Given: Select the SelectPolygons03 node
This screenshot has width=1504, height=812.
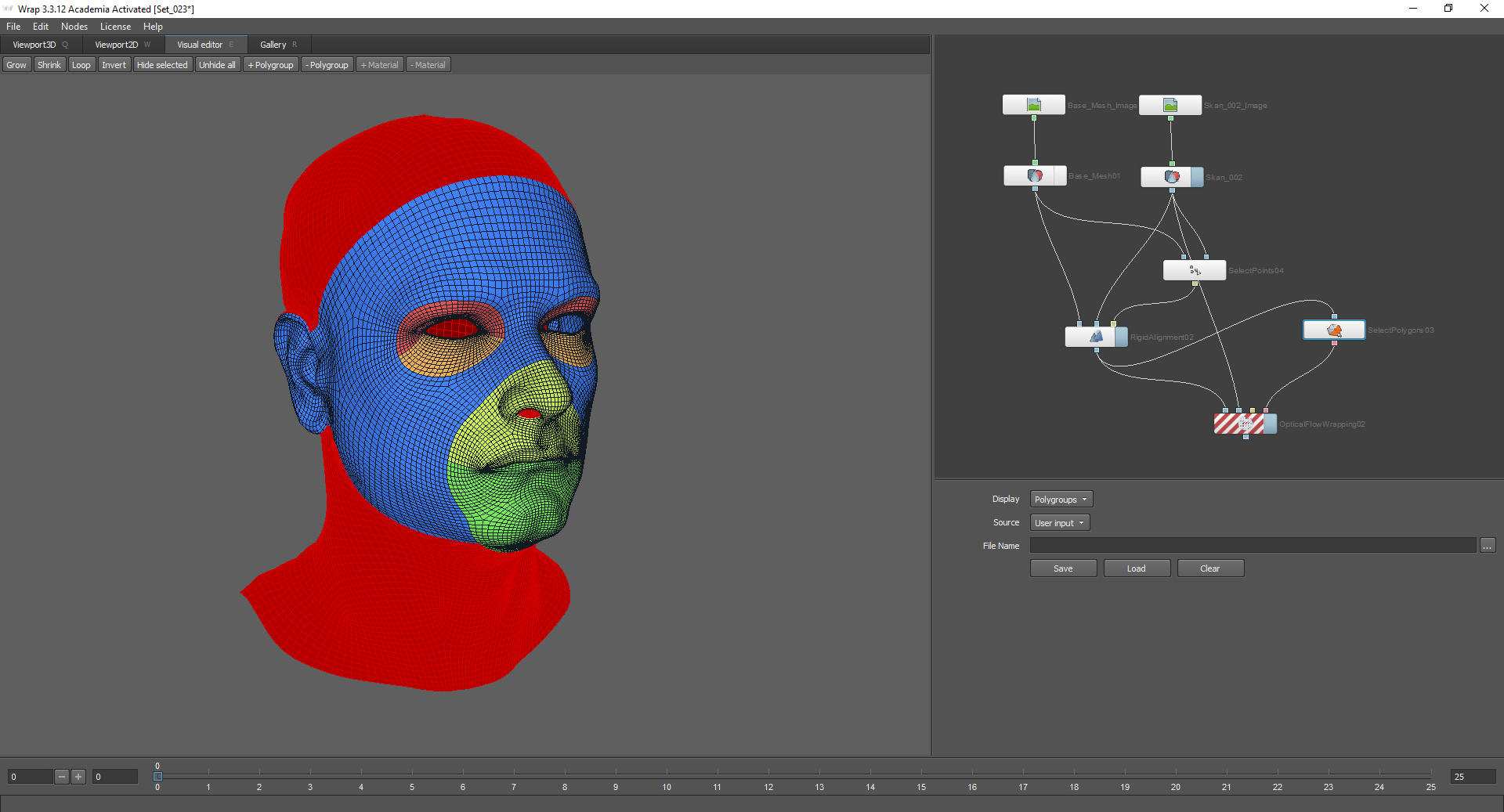Looking at the screenshot, I should click(x=1333, y=330).
